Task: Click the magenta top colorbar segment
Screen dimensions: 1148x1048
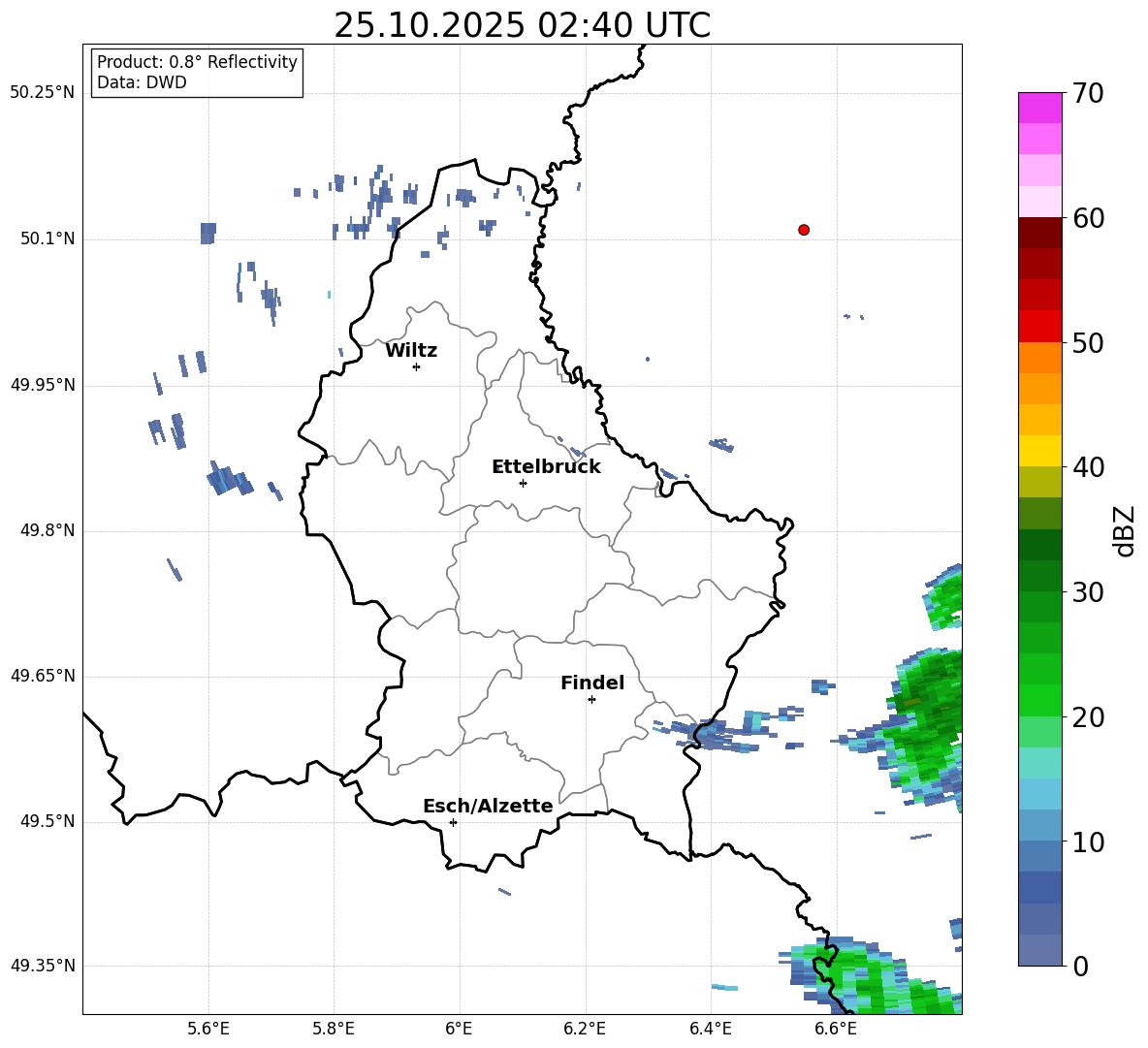Action: pyautogui.click(x=1039, y=108)
